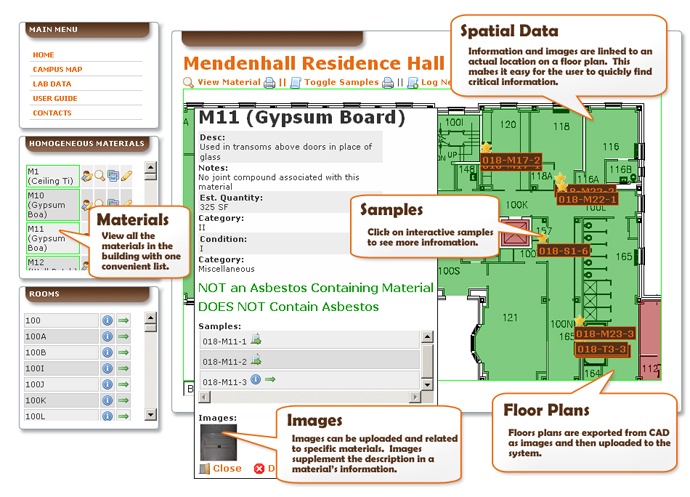The image size is (690, 497).
Task: Click printer icon next to View Material
Action: (x=269, y=83)
